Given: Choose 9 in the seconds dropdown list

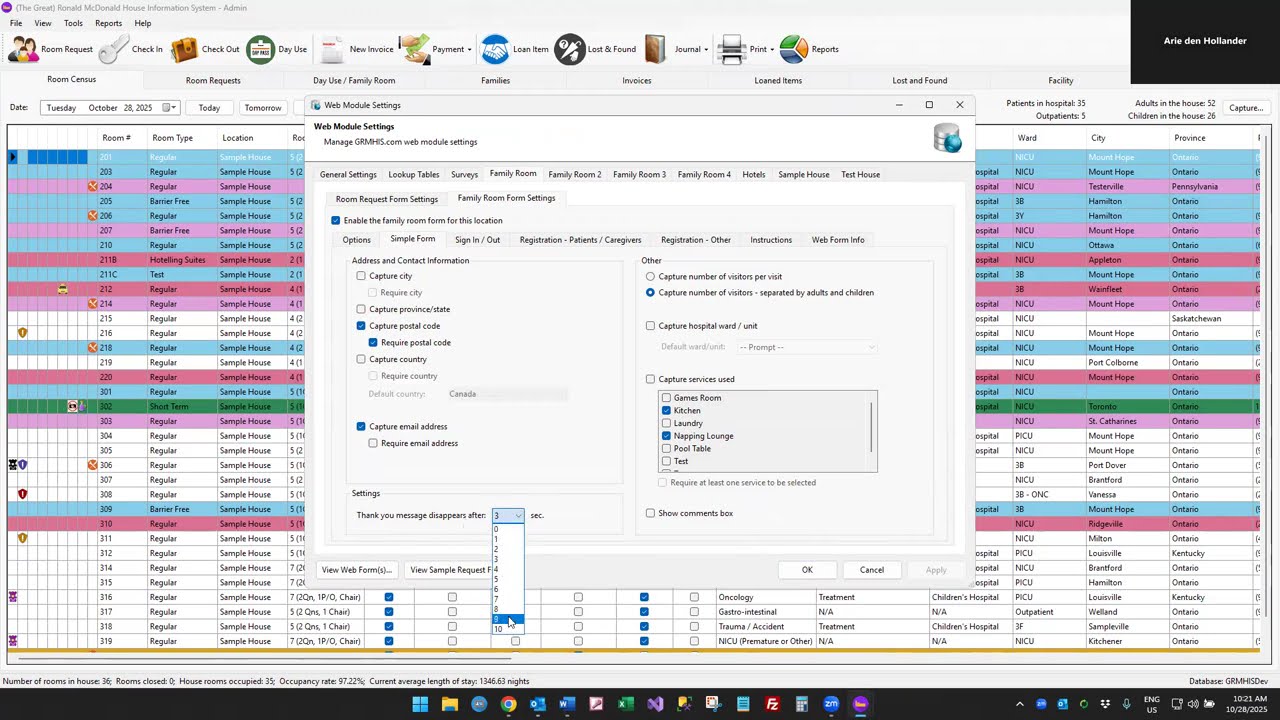Looking at the screenshot, I should [x=508, y=619].
